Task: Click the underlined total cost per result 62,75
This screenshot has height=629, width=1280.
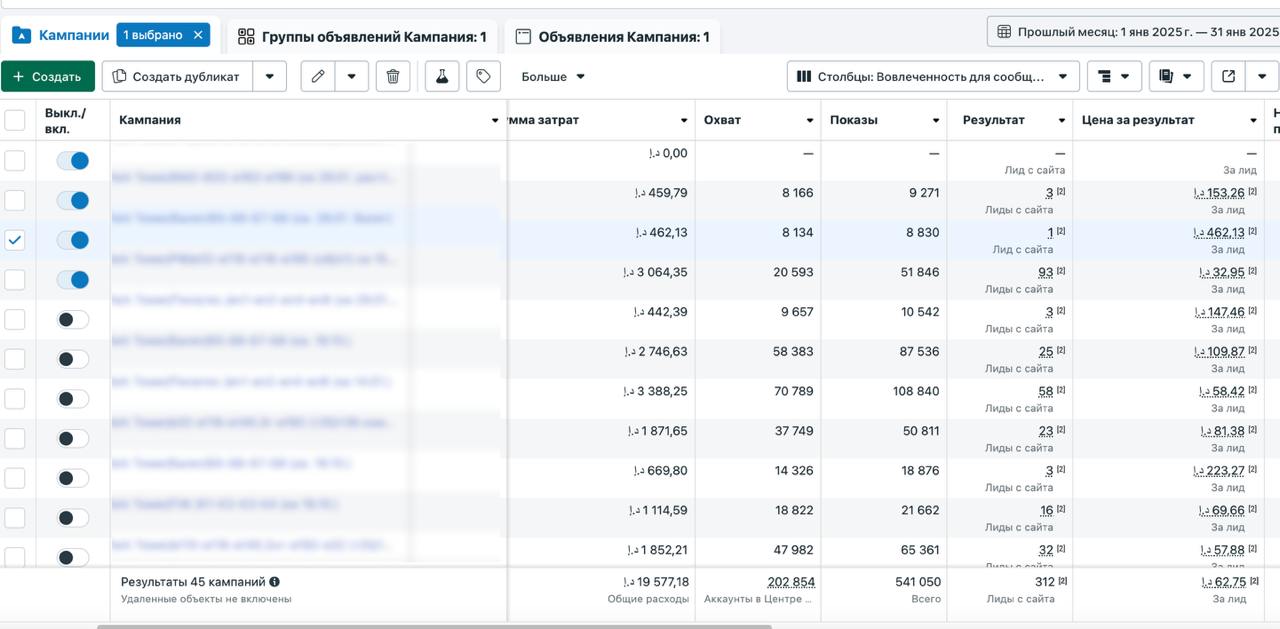Action: (1223, 582)
